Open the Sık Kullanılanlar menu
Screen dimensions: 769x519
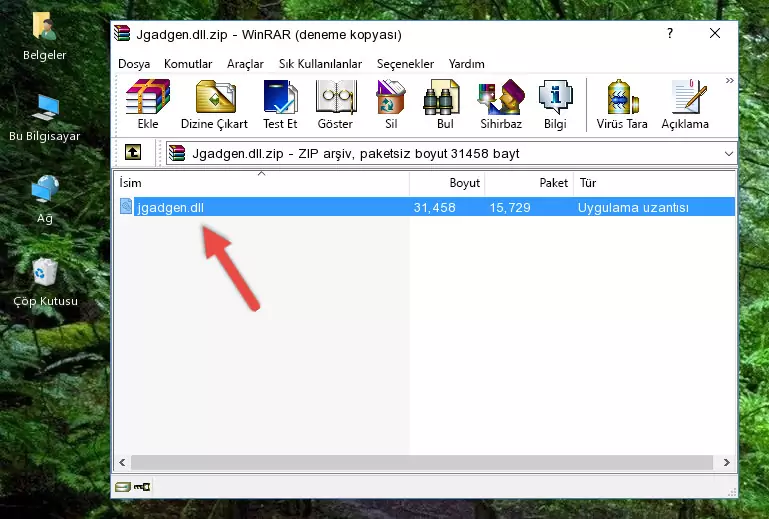pyautogui.click(x=320, y=64)
